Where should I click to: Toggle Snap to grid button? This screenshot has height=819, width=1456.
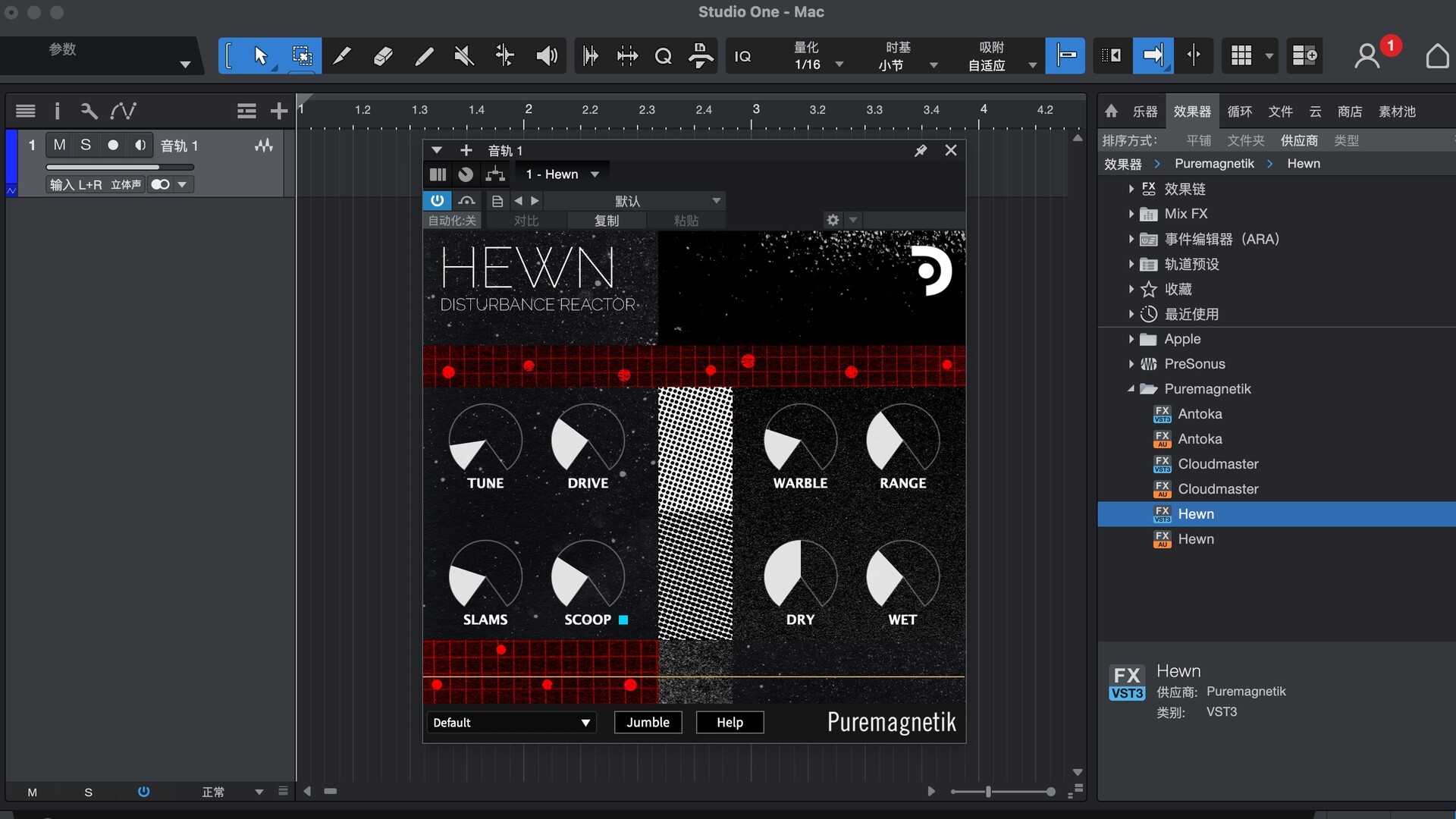click(x=1065, y=55)
